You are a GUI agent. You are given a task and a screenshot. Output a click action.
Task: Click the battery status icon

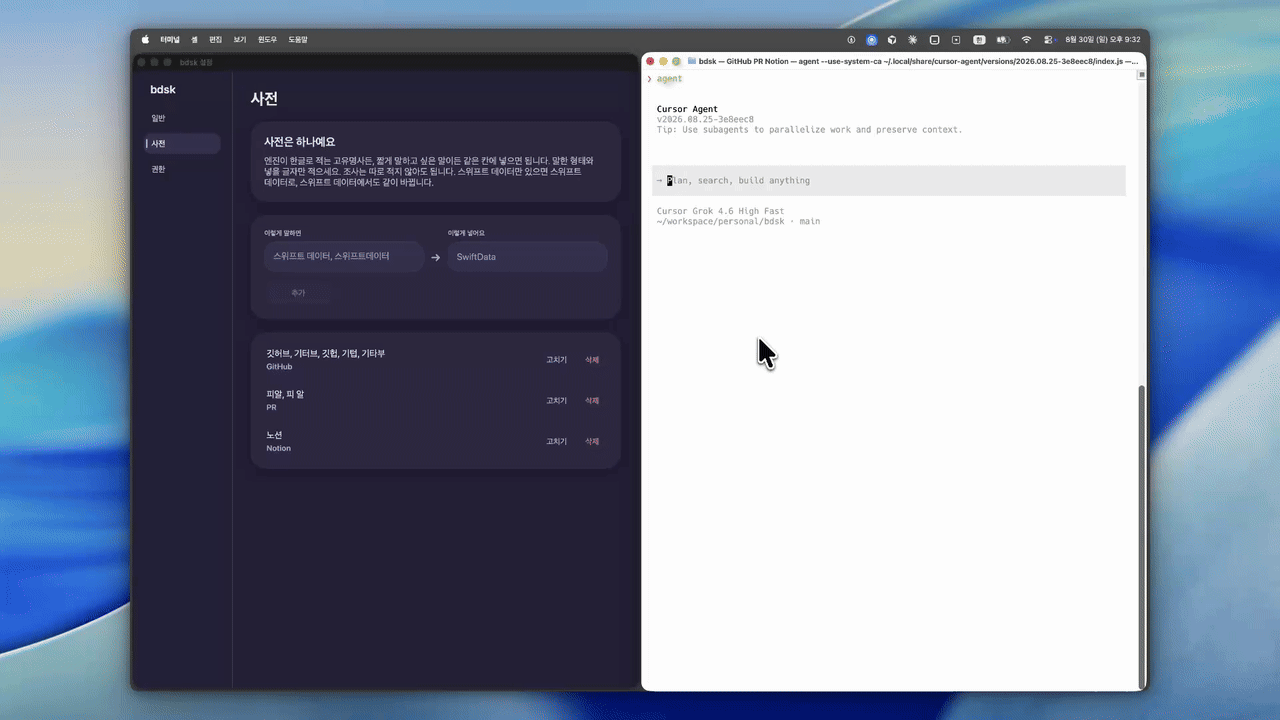[x=1002, y=40]
